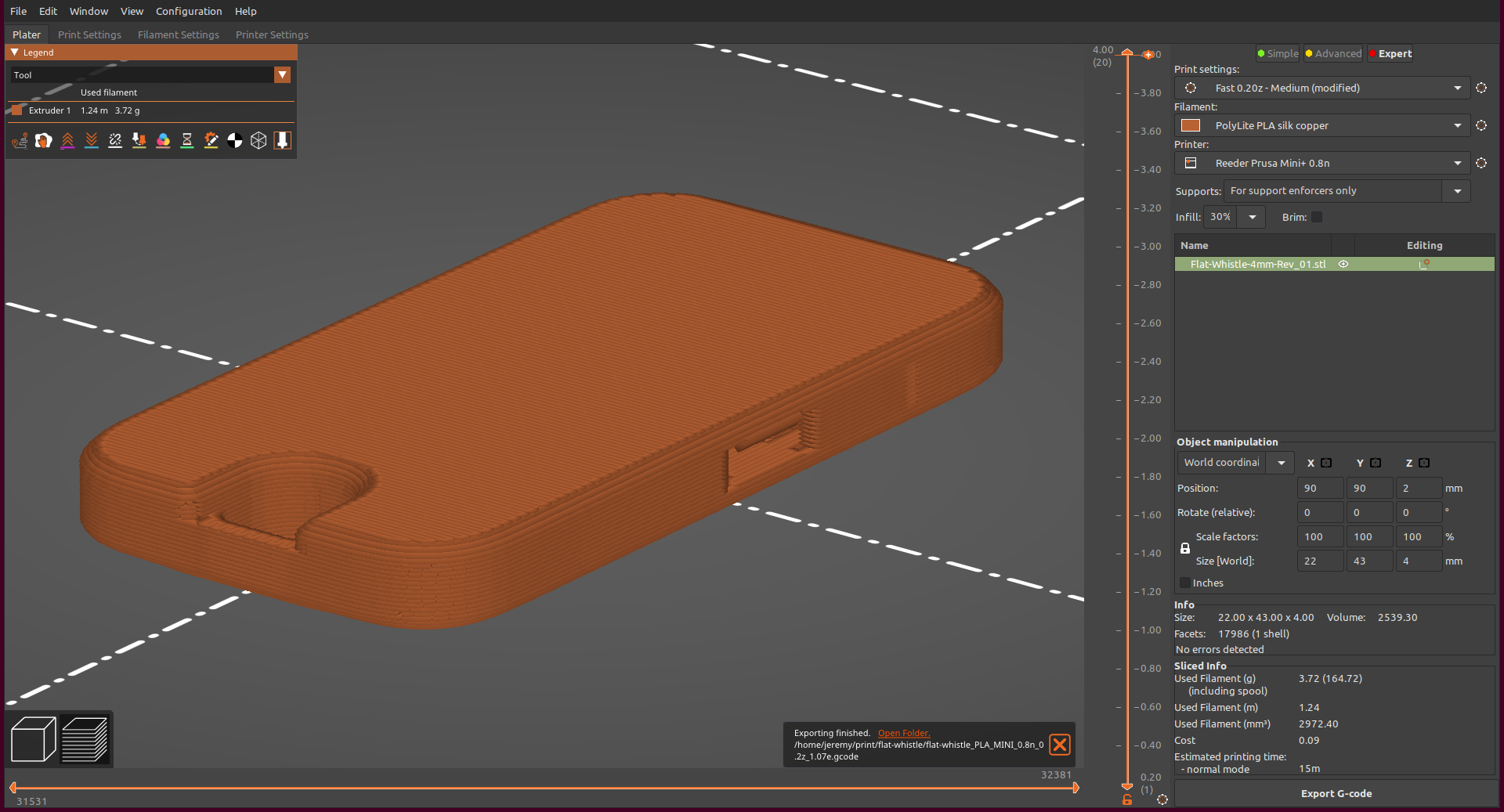Click the PolyLite filament color swatch
This screenshot has height=812, width=1504.
[x=1190, y=125]
